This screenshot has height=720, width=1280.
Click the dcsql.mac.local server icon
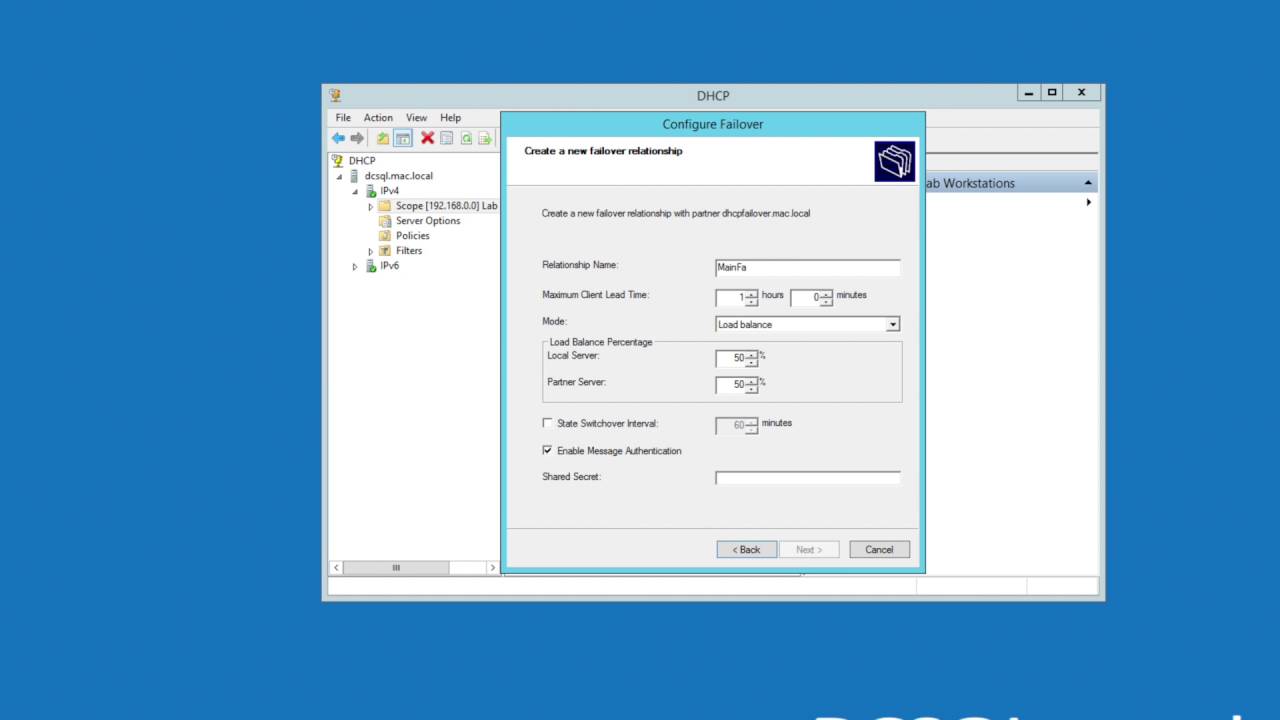[354, 176]
